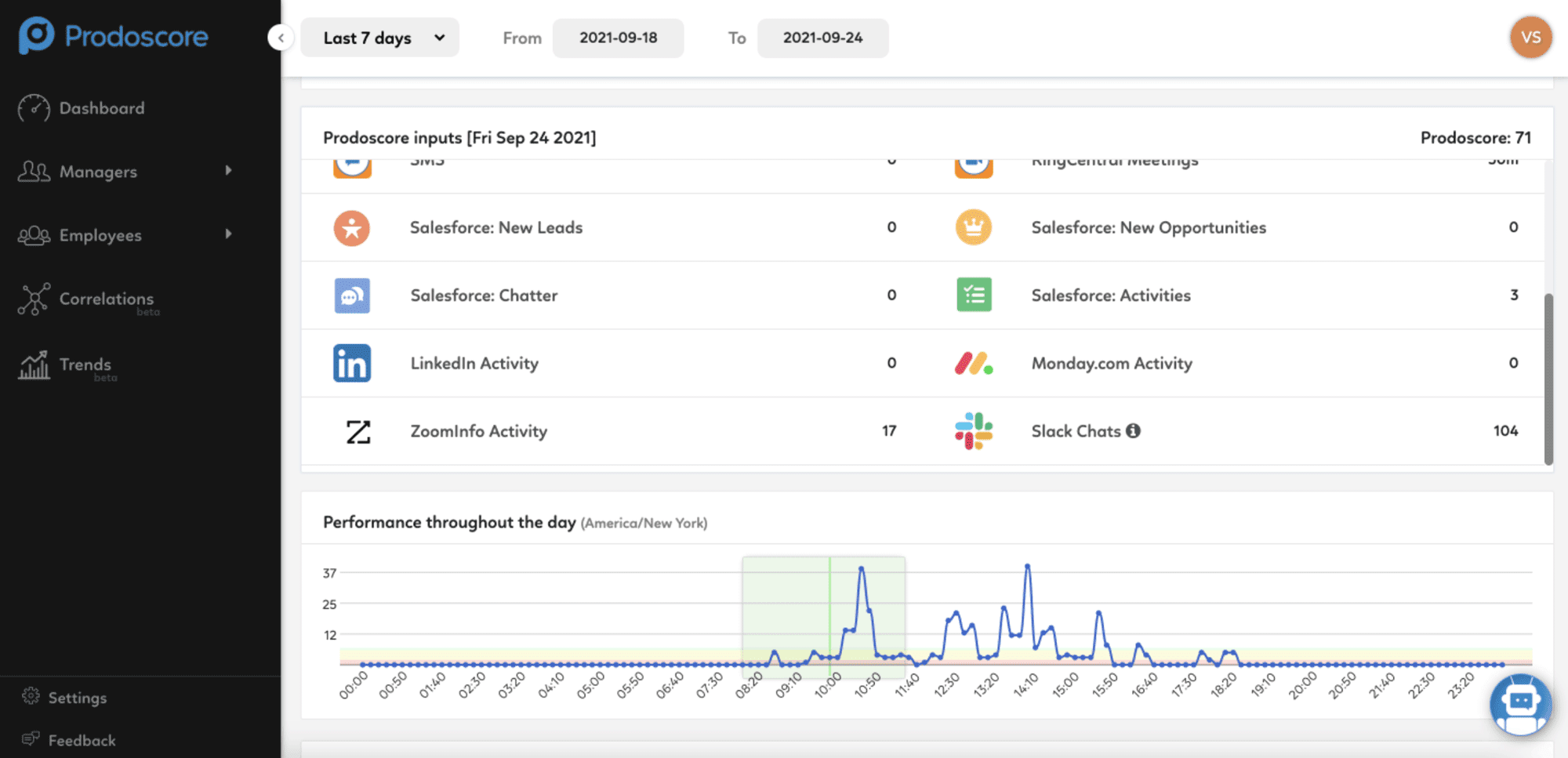
Task: Click the Salesforce New Leads icon
Action: click(x=352, y=228)
